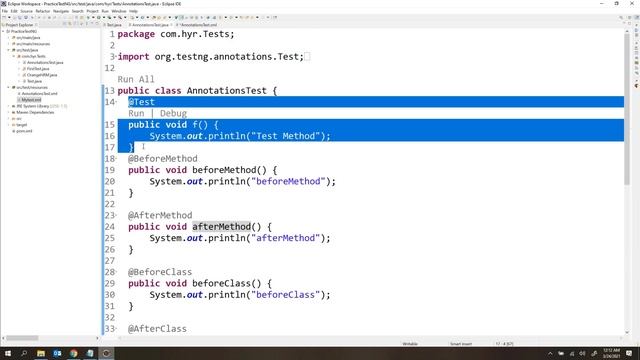
Task: Collapse the @Test method on line 14
Action: pyautogui.click(x=116, y=102)
